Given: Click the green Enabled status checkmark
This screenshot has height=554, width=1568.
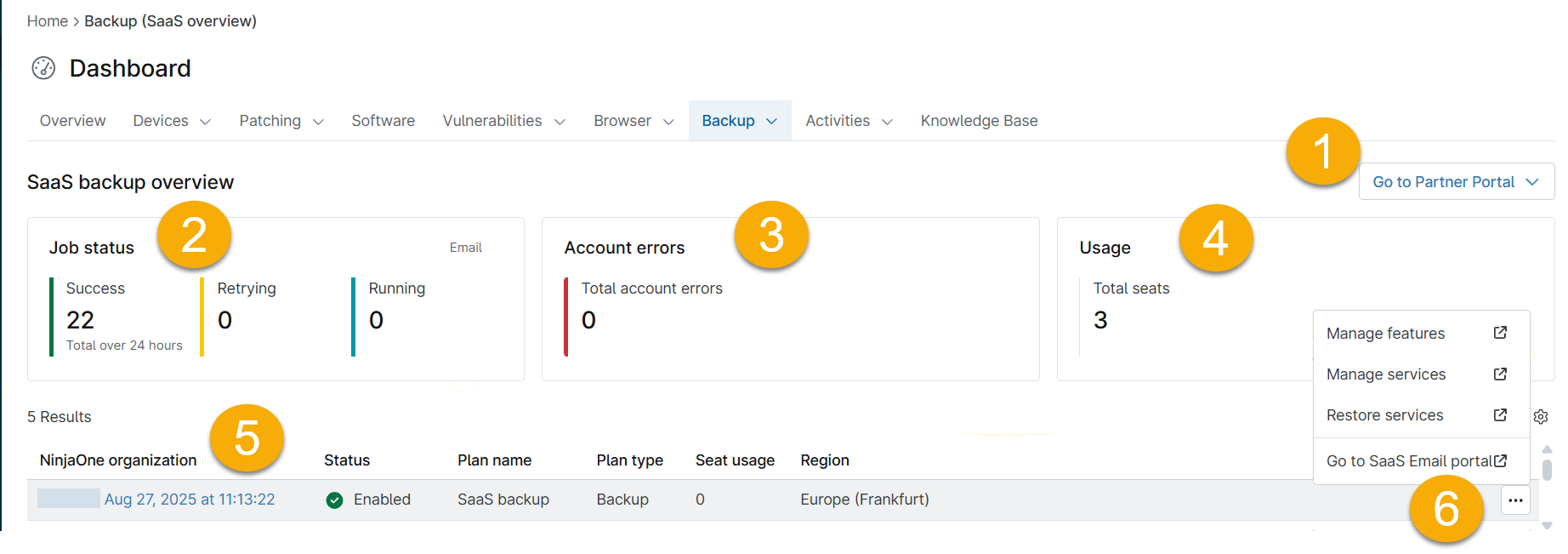Looking at the screenshot, I should point(334,500).
